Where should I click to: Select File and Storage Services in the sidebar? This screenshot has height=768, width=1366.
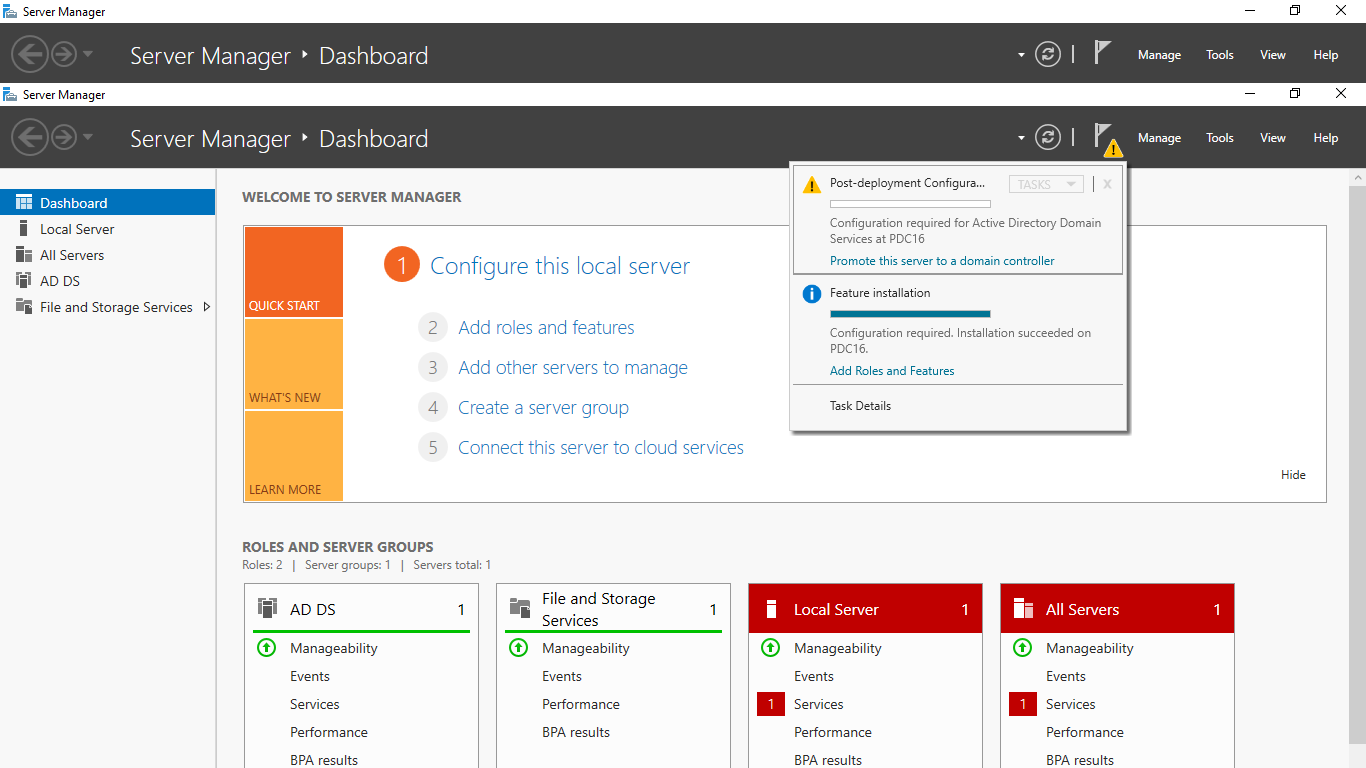pyautogui.click(x=107, y=307)
